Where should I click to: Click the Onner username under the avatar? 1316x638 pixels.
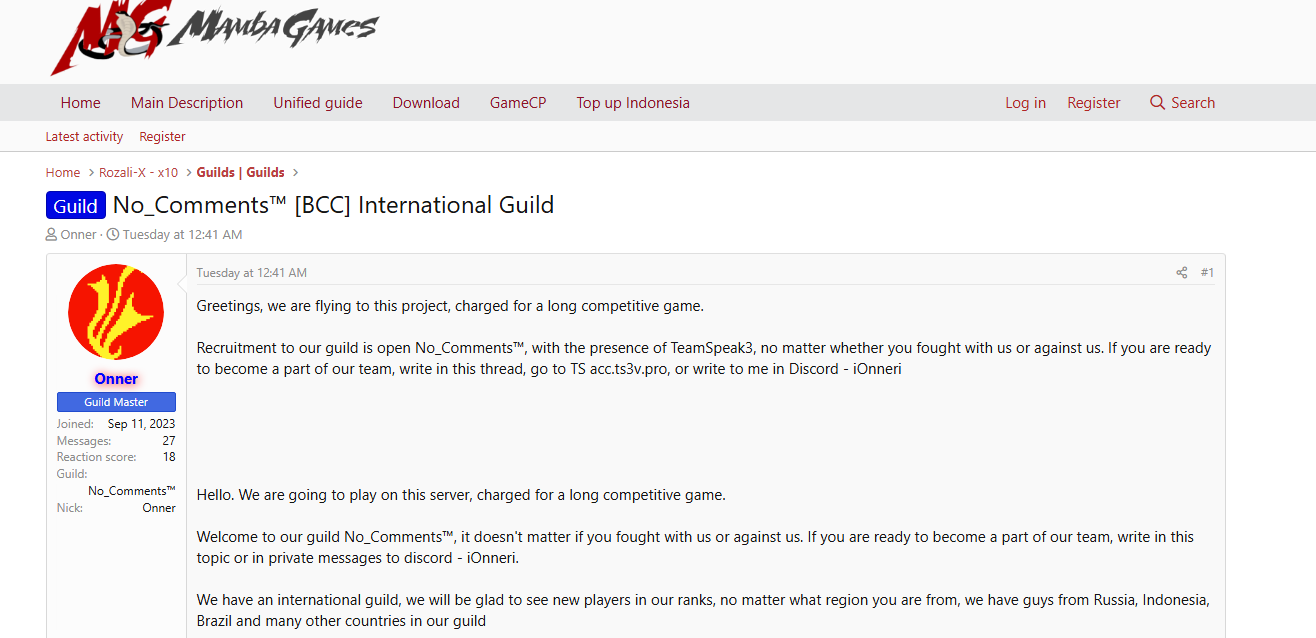[x=116, y=379]
